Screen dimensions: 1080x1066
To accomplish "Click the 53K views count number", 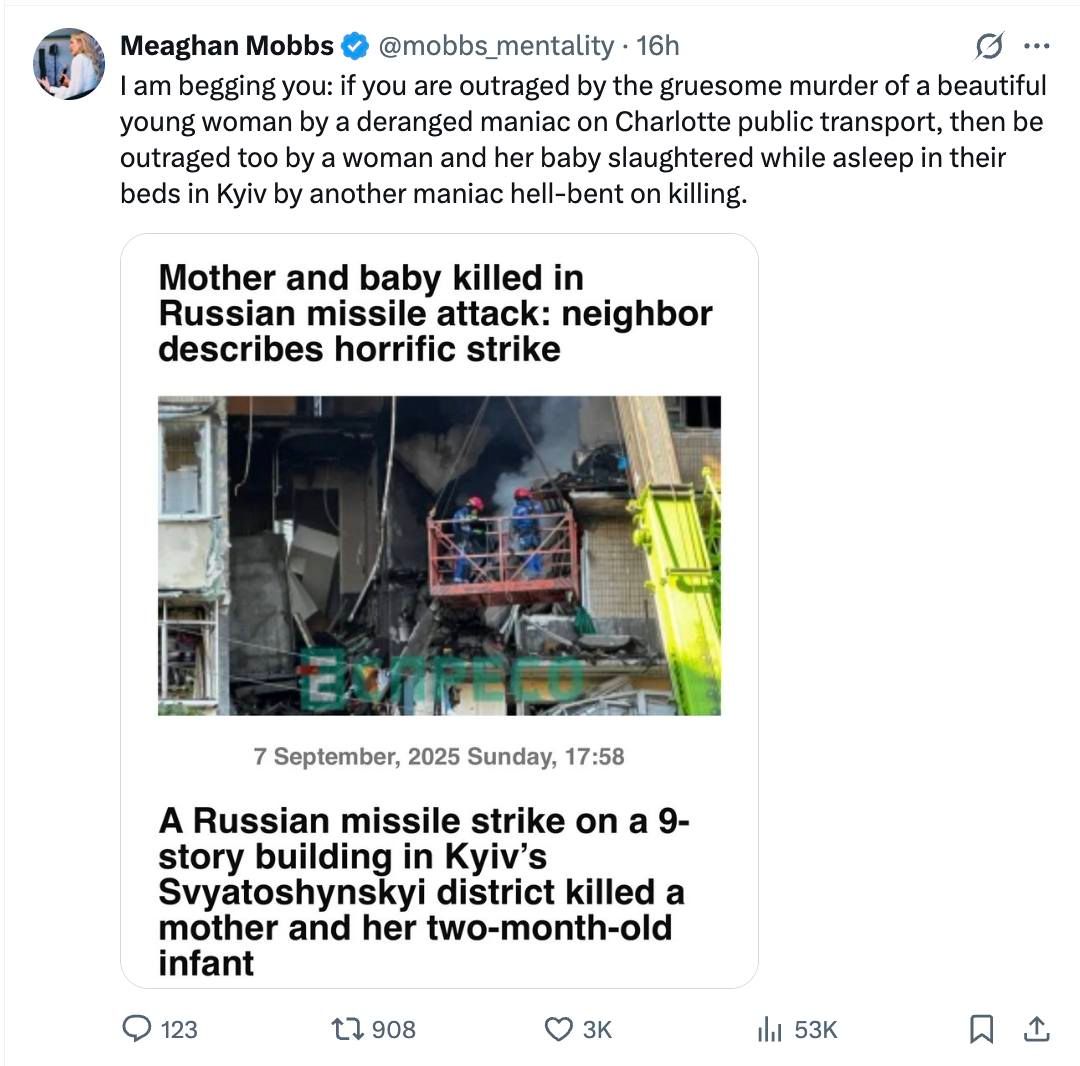I will point(815,1029).
